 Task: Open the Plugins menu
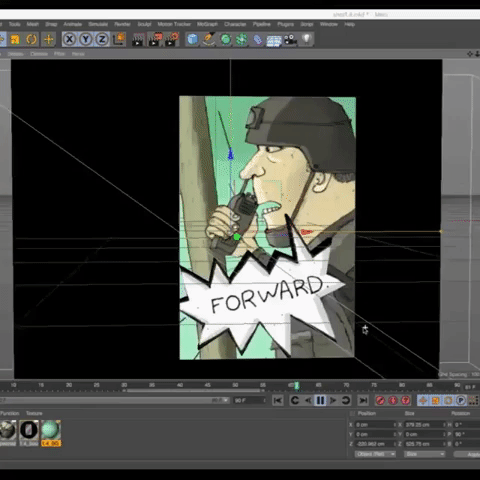(x=285, y=24)
